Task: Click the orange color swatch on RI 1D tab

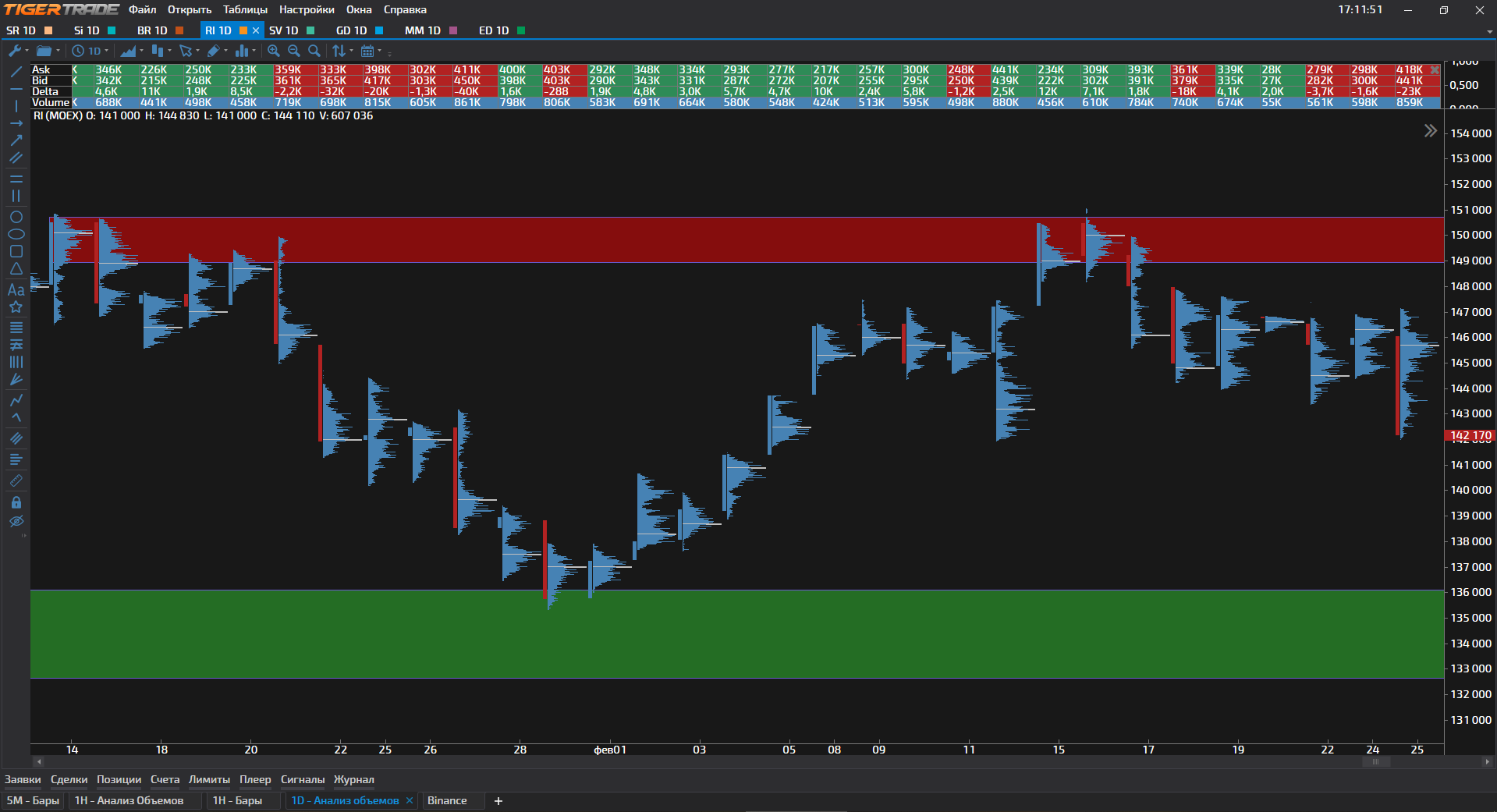Action: [243, 30]
